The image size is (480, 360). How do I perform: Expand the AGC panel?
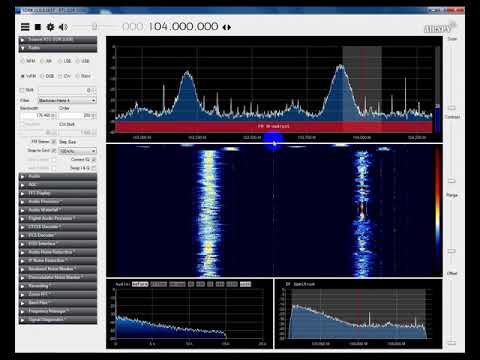(x=58, y=185)
